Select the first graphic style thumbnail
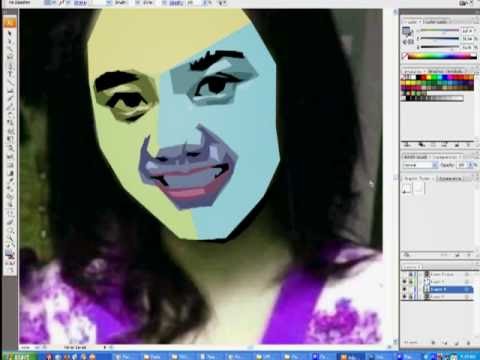This screenshot has height=360, width=480. [407, 189]
